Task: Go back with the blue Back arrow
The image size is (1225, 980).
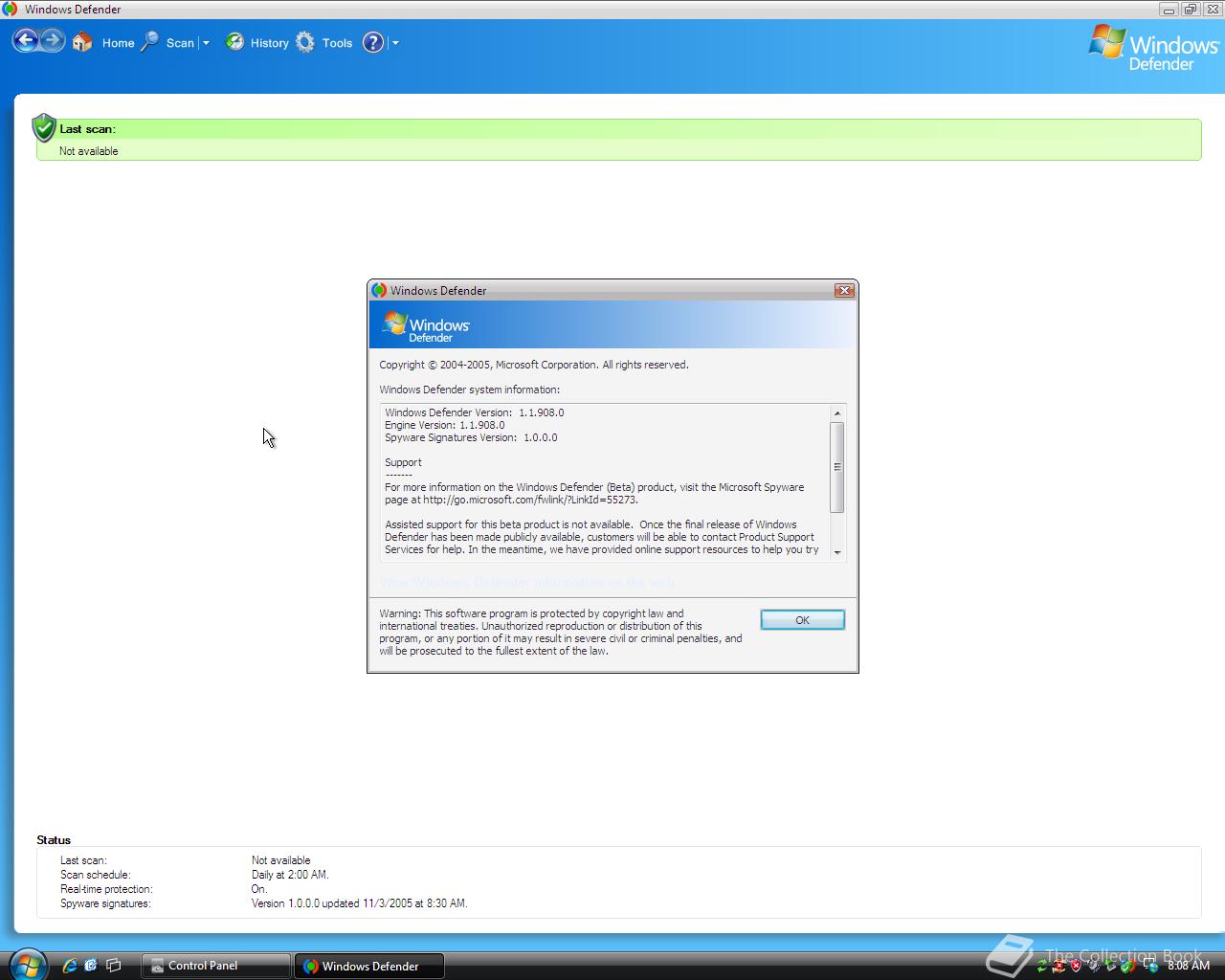Action: [x=26, y=41]
